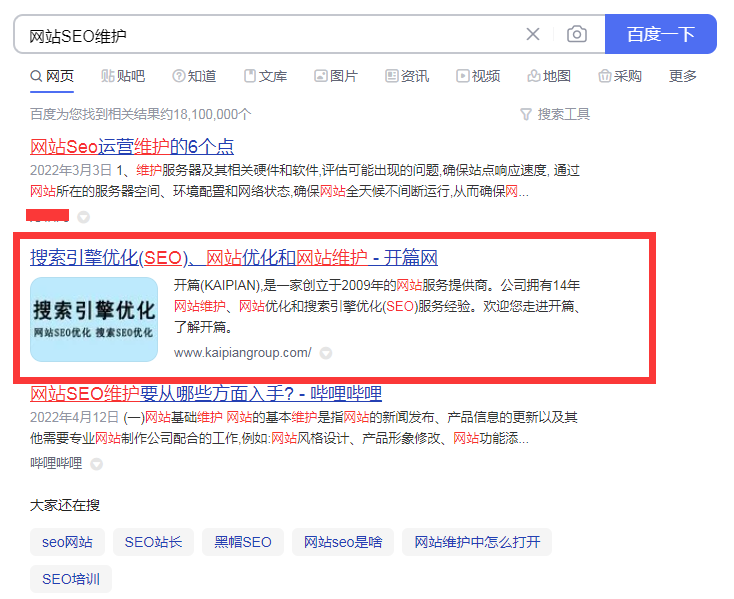
Task: Switch to the 知道 tab
Action: point(194,76)
